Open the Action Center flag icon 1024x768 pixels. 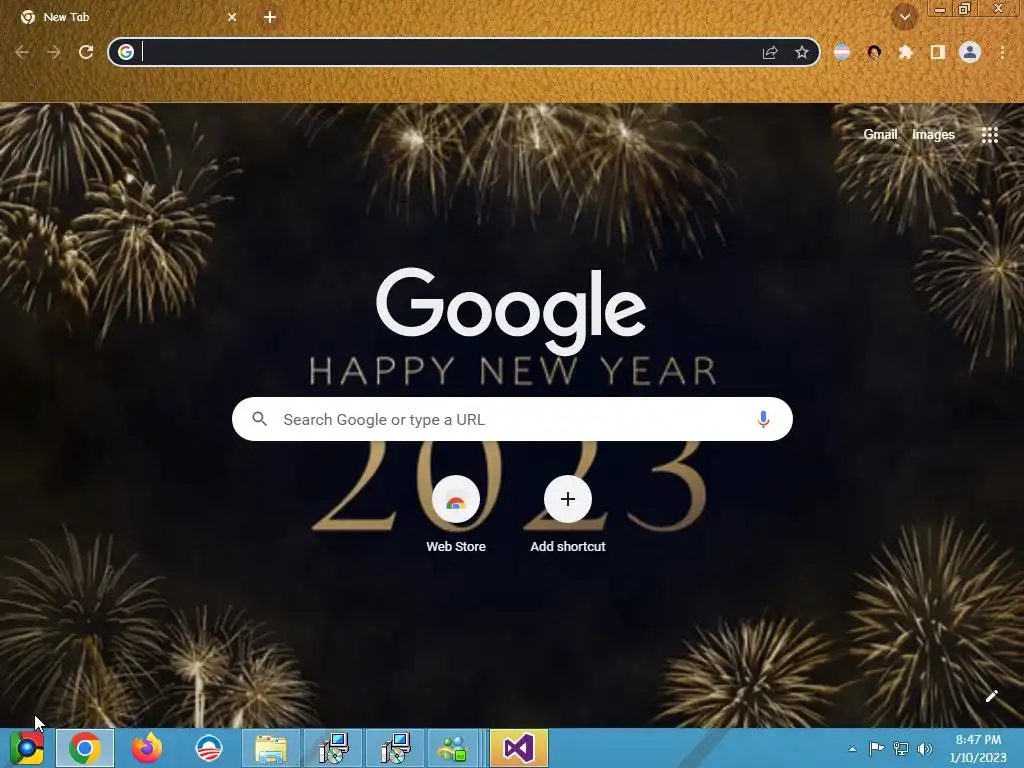tap(876, 749)
